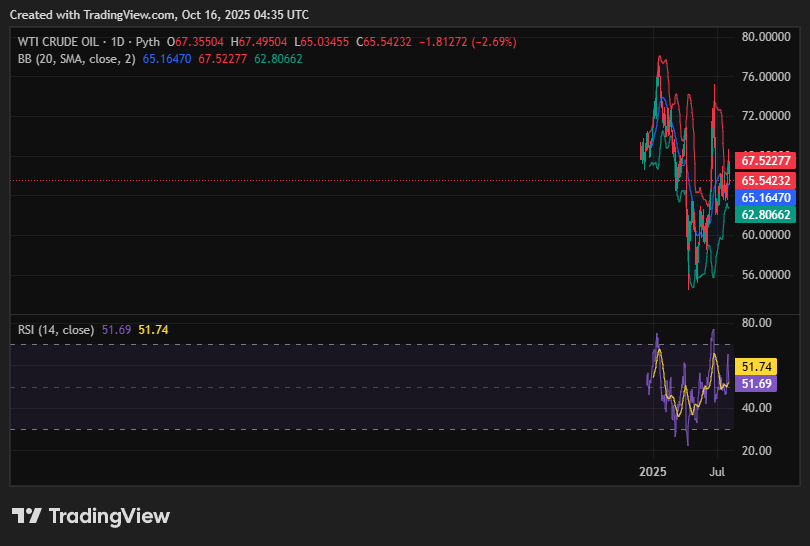The height and width of the screenshot is (546, 810).
Task: Click the red 67.52277 upper band price label
Action: click(x=766, y=161)
